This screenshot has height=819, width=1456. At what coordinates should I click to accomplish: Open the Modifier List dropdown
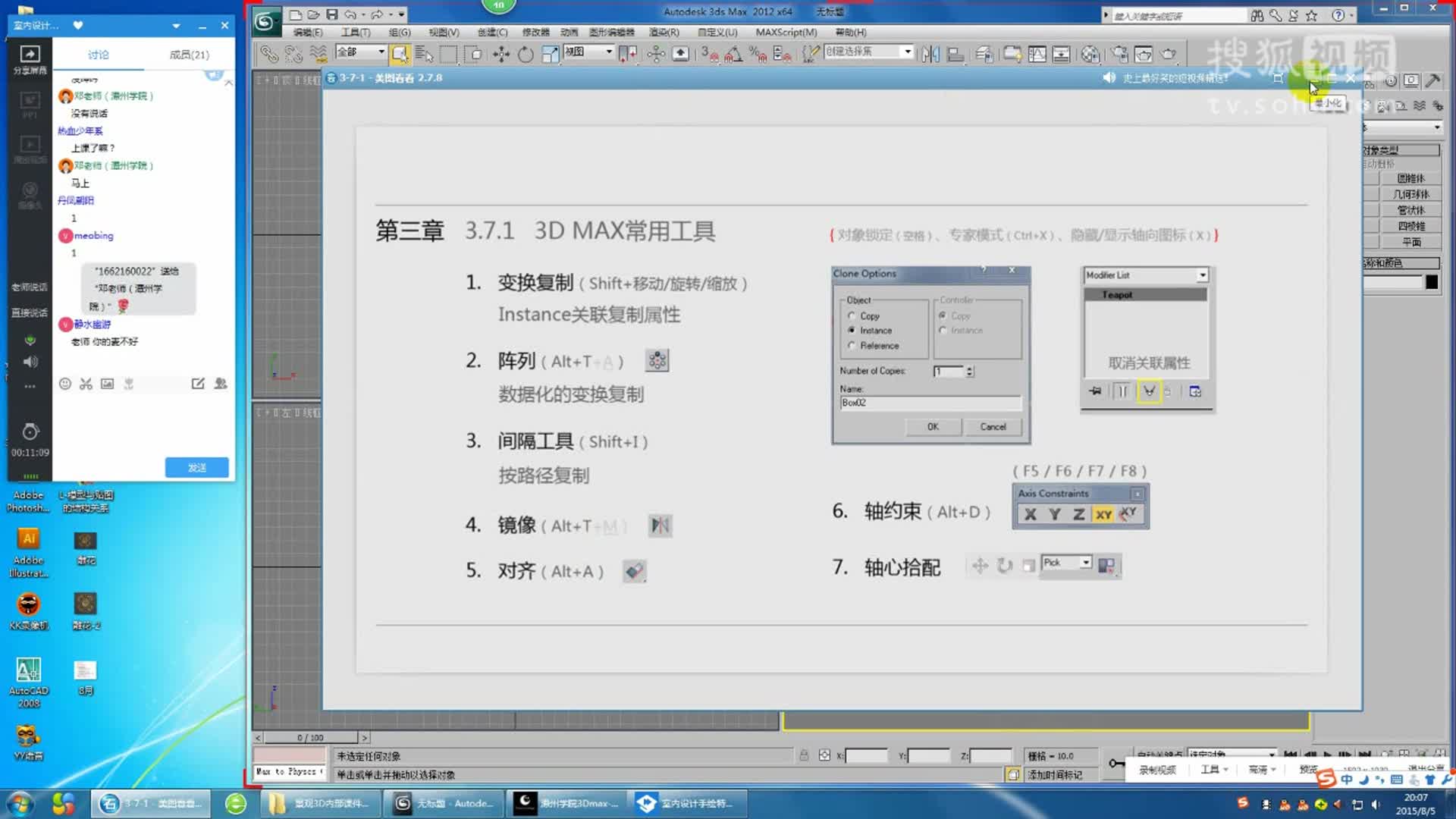tap(1203, 275)
